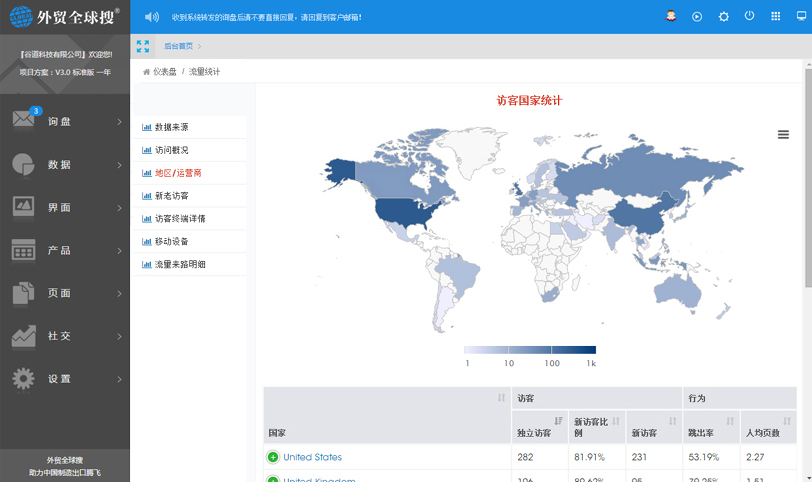Open the chart hamburger menu
Screen dimensions: 812x482
(783, 135)
